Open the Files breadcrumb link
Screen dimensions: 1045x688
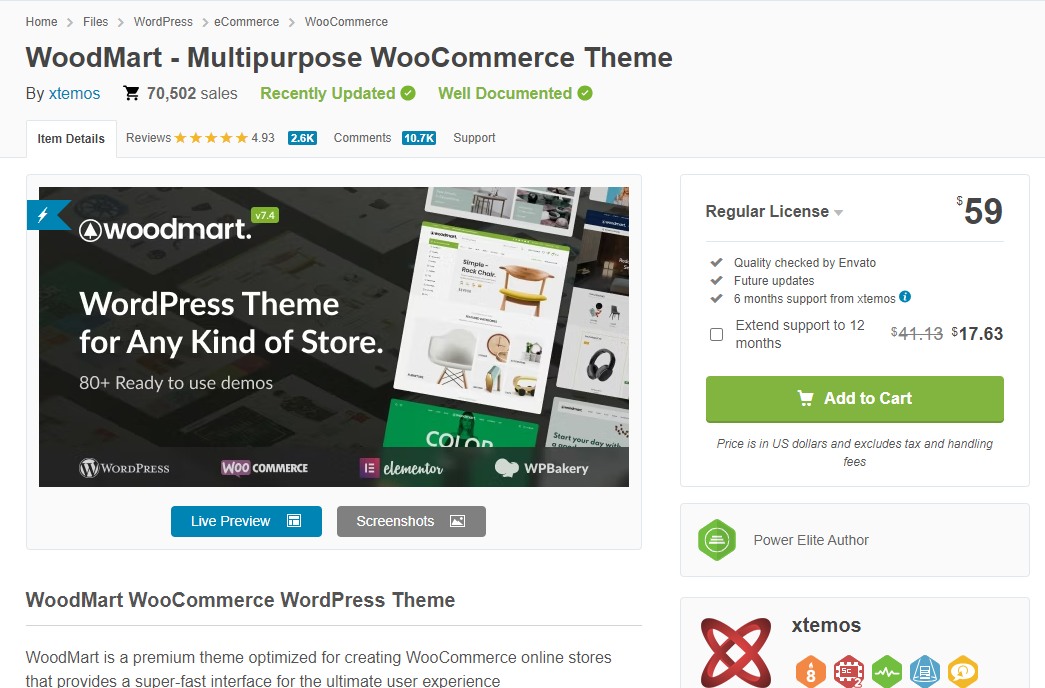95,22
